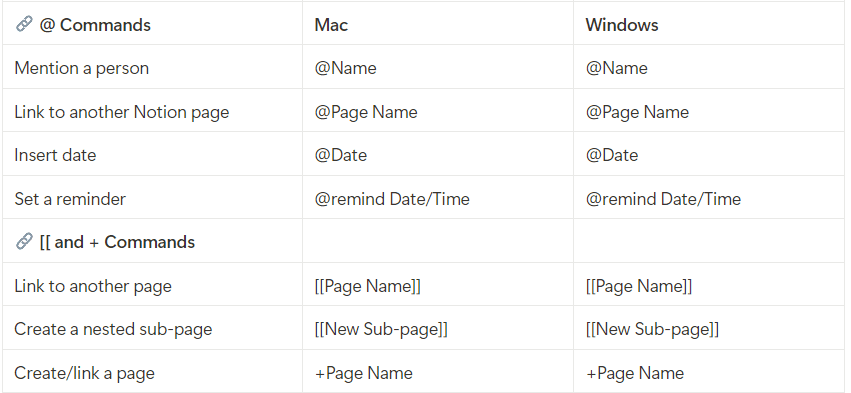This screenshot has height=393, width=851.
Task: Click the link icon beside [[ and + Commands
Action: [x=24, y=241]
